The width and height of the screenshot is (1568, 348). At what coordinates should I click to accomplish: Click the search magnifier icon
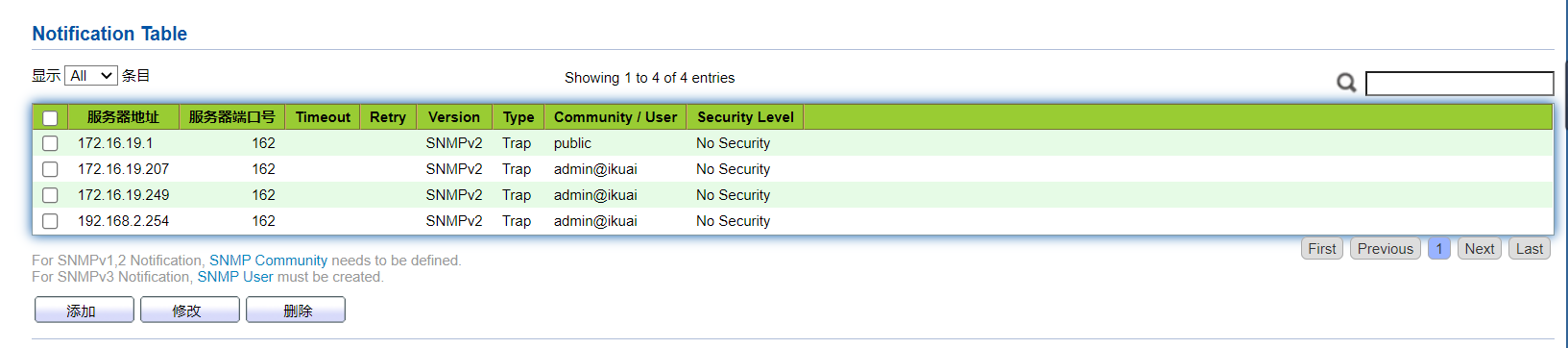[1346, 84]
